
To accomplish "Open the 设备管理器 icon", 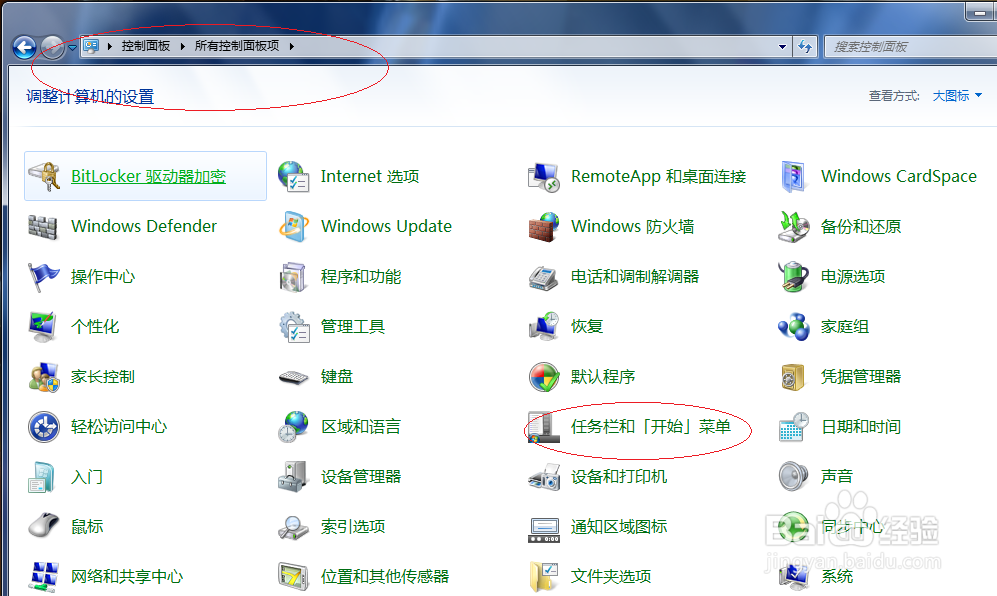I will [294, 477].
